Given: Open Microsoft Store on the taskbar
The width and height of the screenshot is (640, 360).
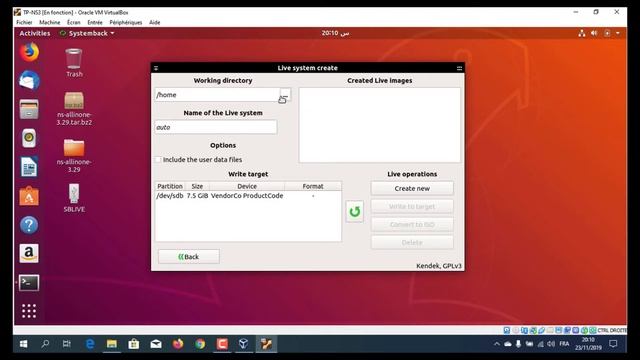Looking at the screenshot, I should pos(133,344).
